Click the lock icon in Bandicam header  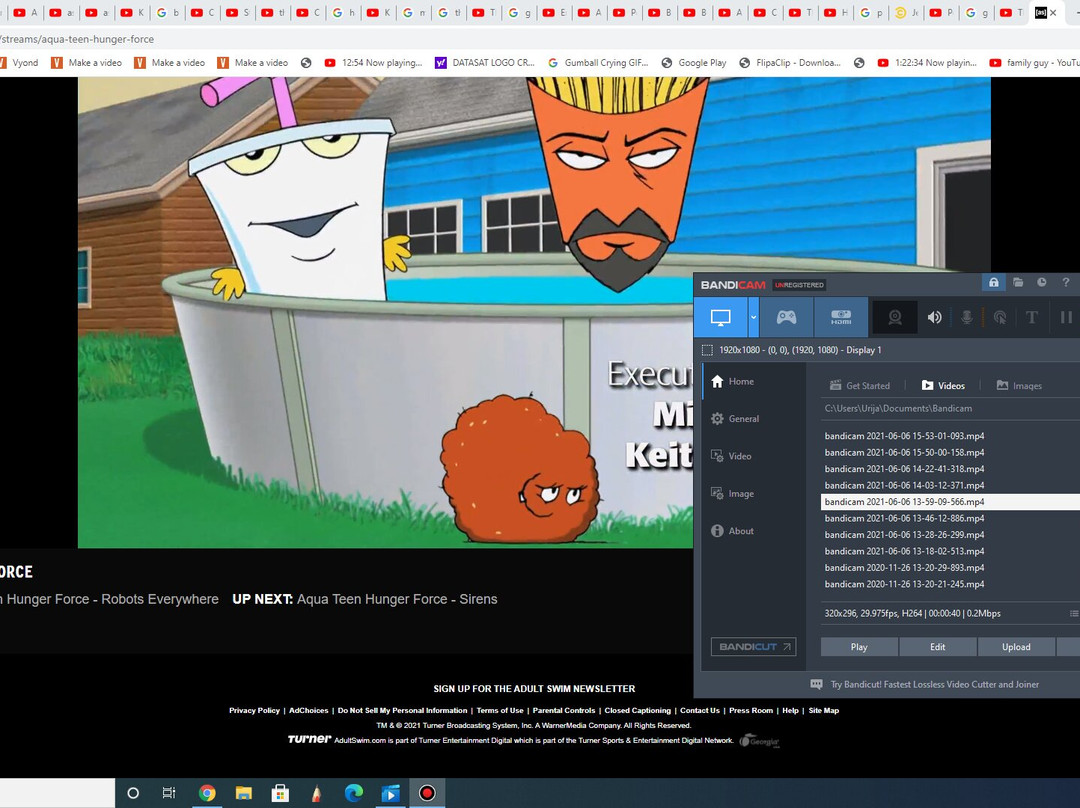(x=993, y=283)
